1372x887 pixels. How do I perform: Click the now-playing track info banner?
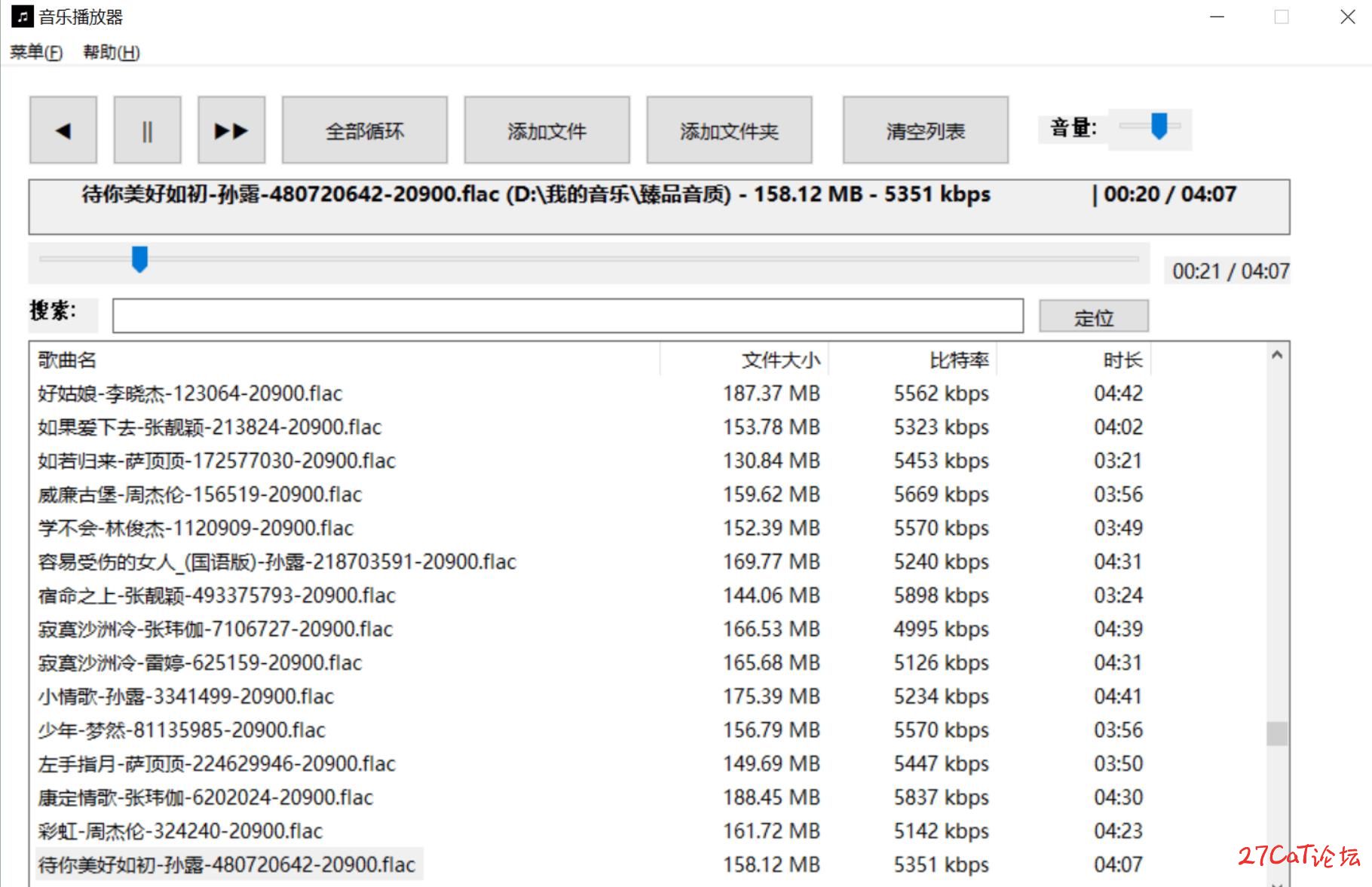point(659,206)
